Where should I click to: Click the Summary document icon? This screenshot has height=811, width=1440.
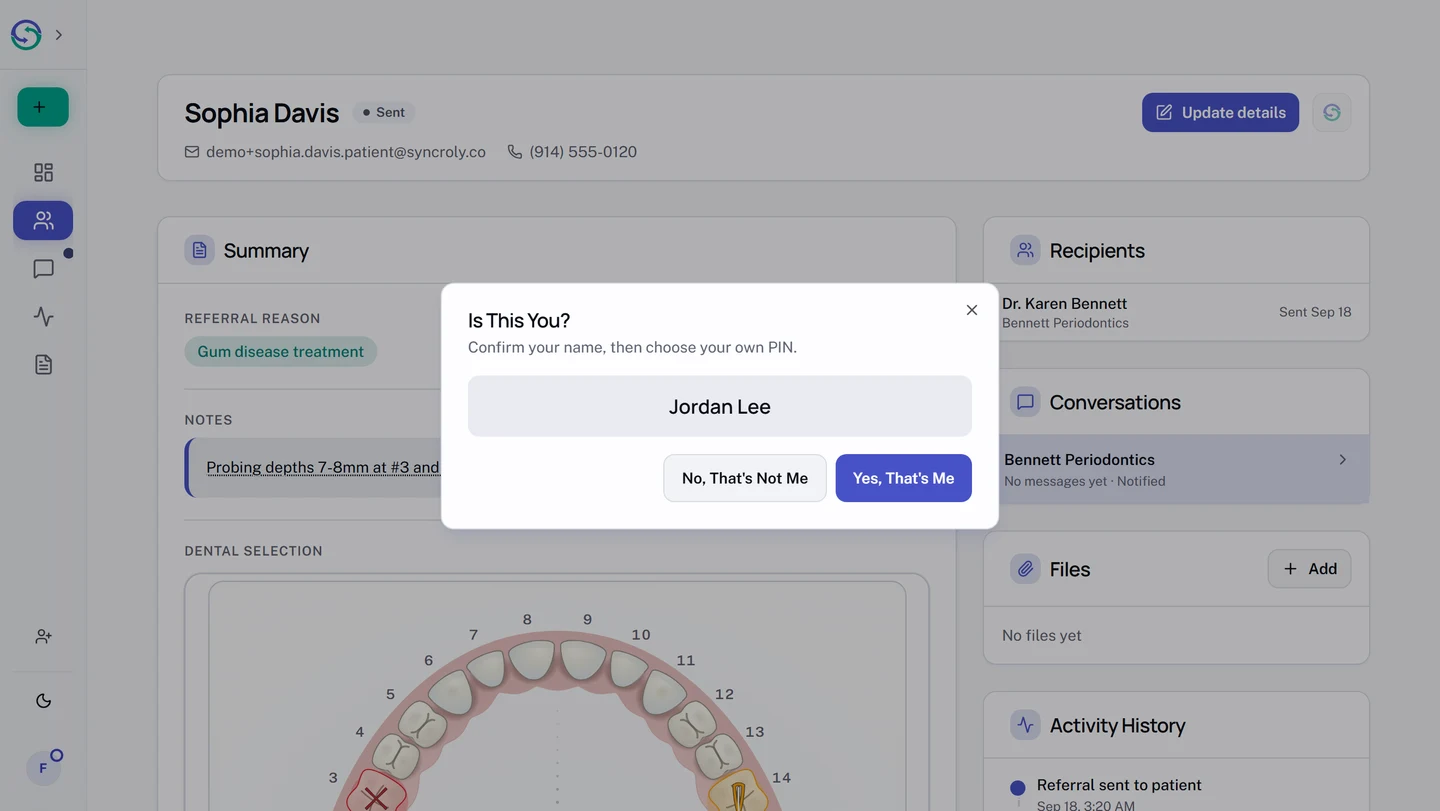coord(200,250)
